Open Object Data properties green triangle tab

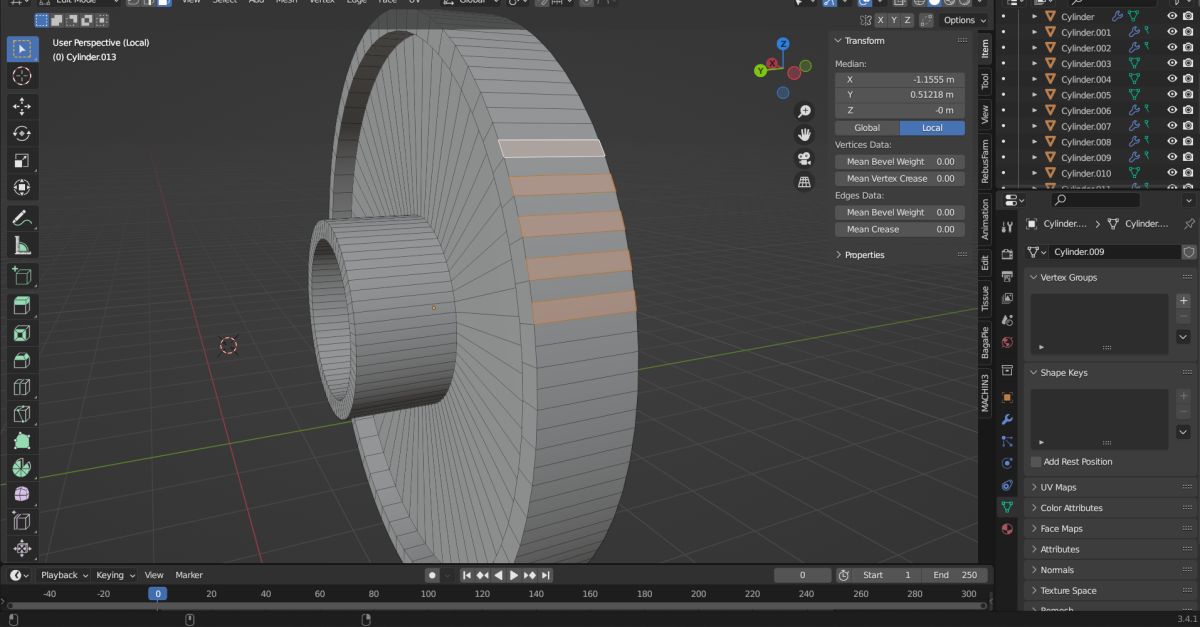(1007, 508)
